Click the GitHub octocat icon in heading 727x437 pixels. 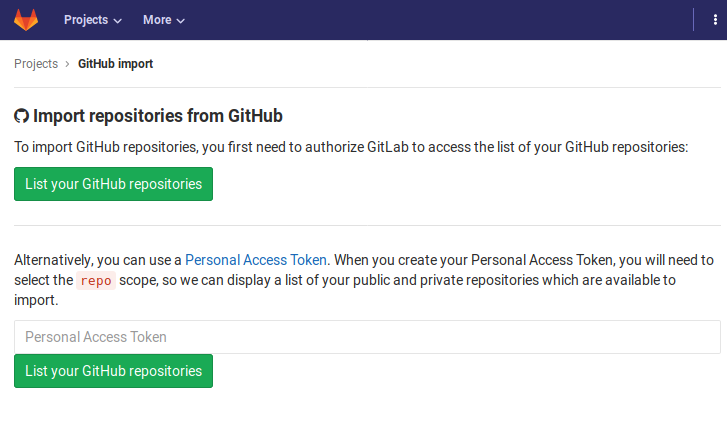(x=22, y=116)
